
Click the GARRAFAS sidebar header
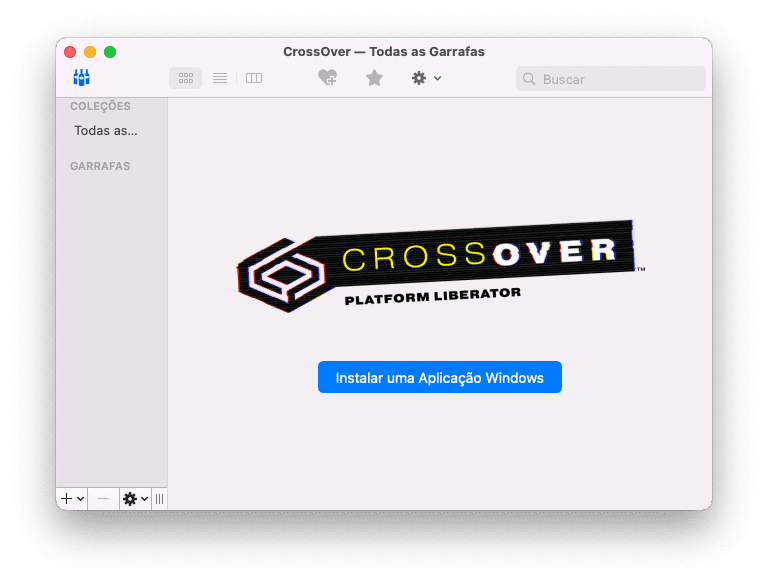[x=100, y=166]
